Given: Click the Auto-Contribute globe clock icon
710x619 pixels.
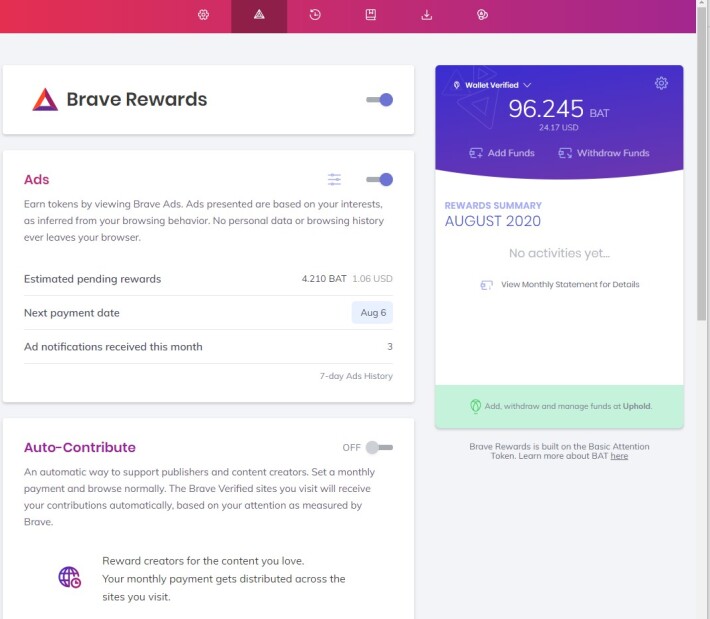Looking at the screenshot, I should [70, 577].
